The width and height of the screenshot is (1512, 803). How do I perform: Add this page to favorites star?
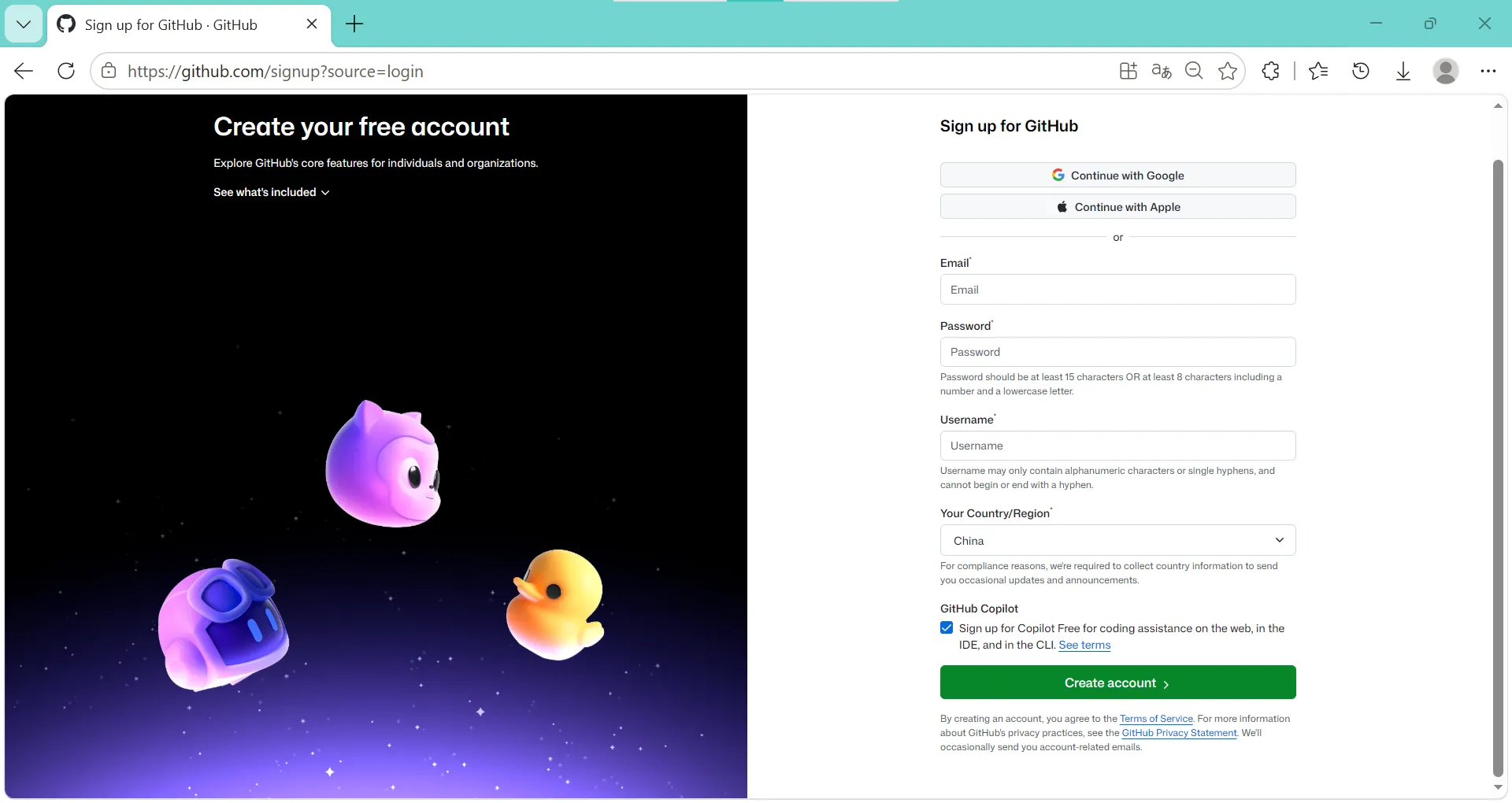[1227, 71]
